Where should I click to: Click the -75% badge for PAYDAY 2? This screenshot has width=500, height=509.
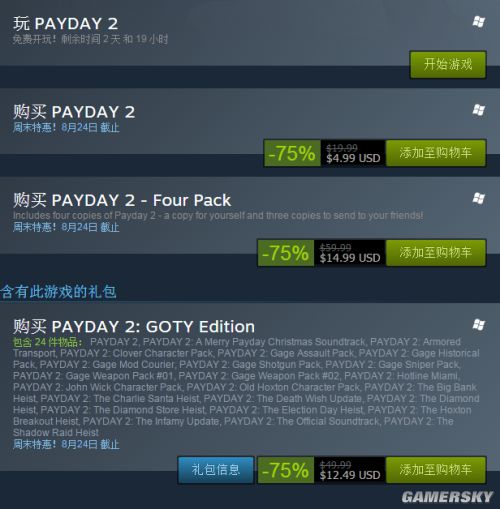(292, 153)
